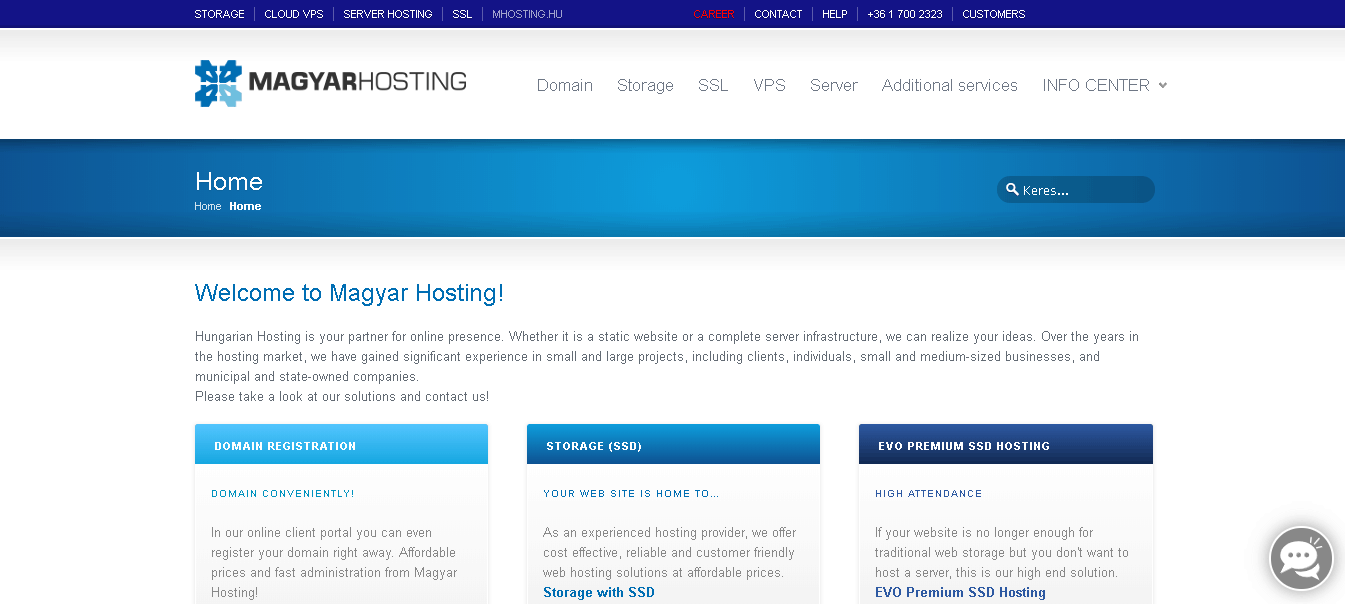Screen dimensions: 1345x604
Task: Select SSL in the main navigation
Action: click(713, 85)
